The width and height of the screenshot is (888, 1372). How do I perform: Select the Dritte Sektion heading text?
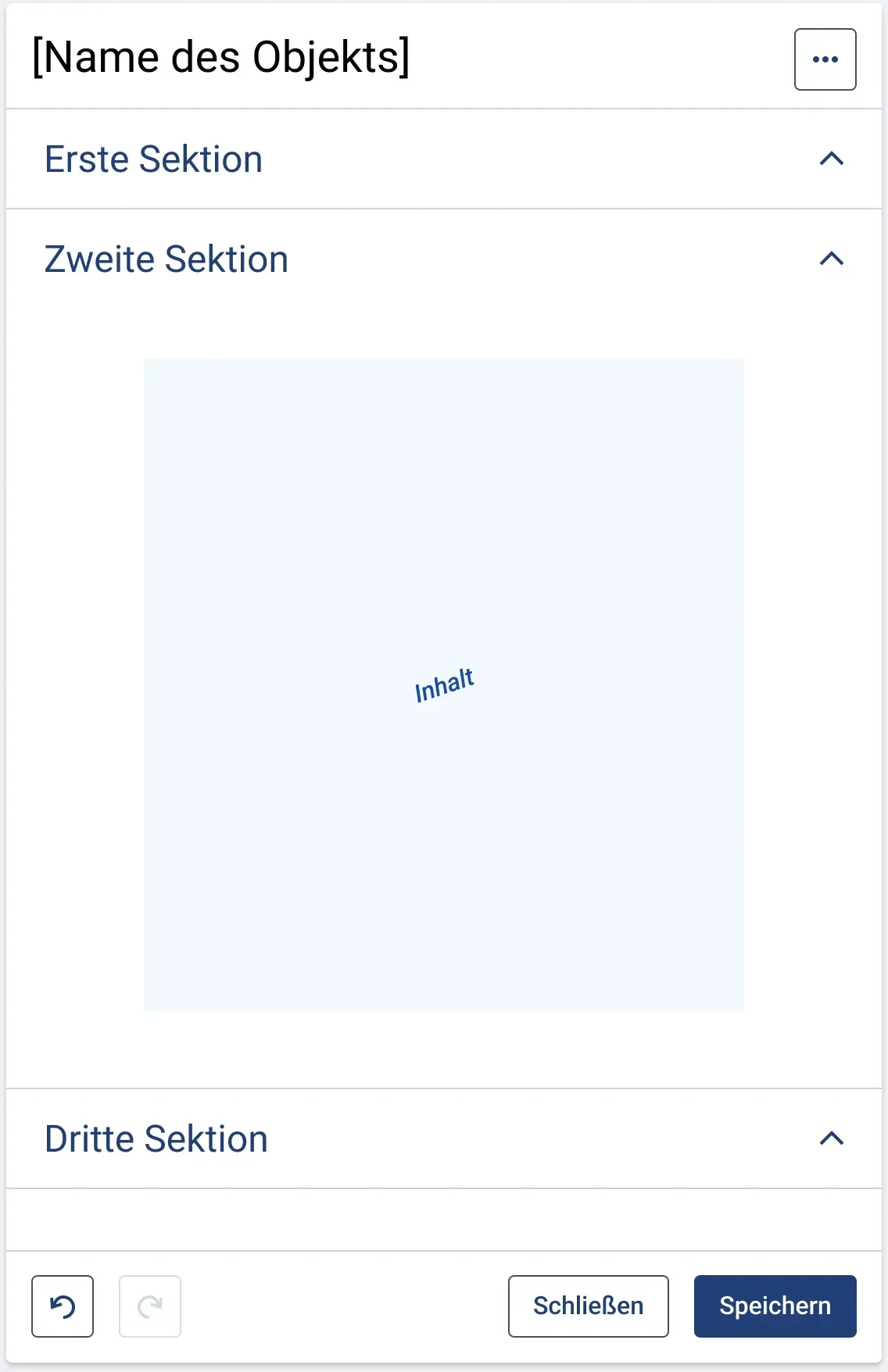[156, 1139]
